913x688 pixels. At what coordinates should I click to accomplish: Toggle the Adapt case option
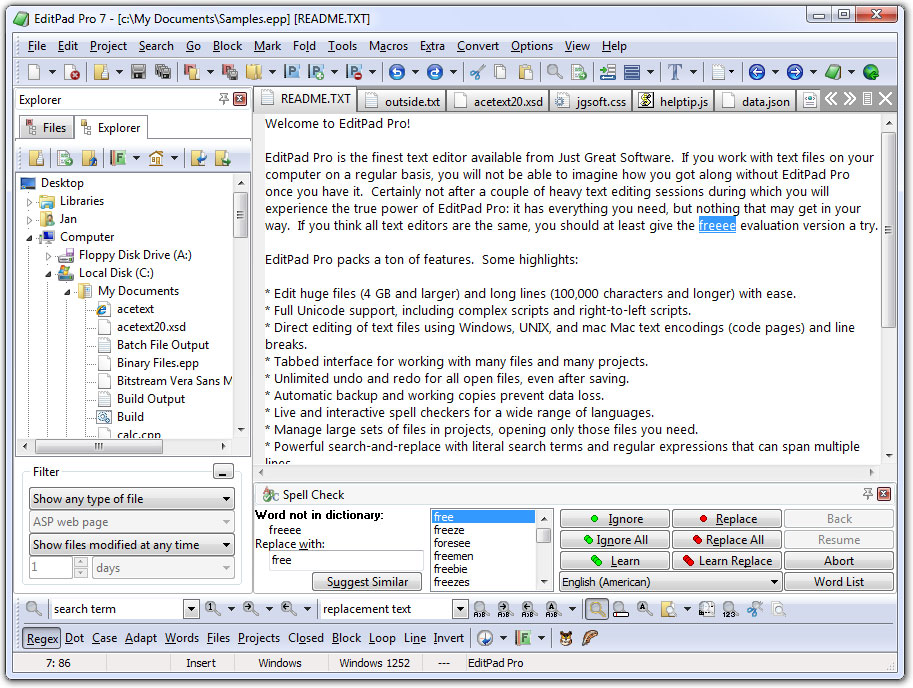pyautogui.click(x=141, y=638)
